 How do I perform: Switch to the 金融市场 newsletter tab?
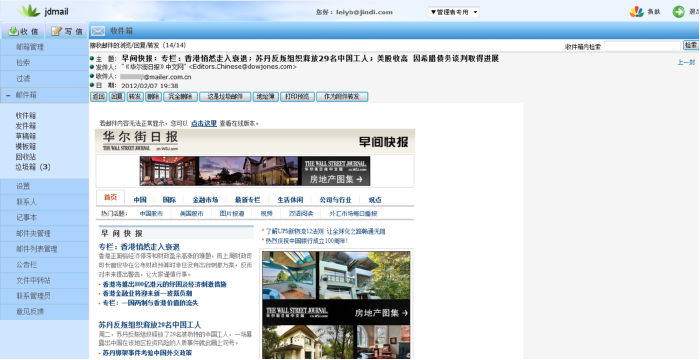coord(205,200)
